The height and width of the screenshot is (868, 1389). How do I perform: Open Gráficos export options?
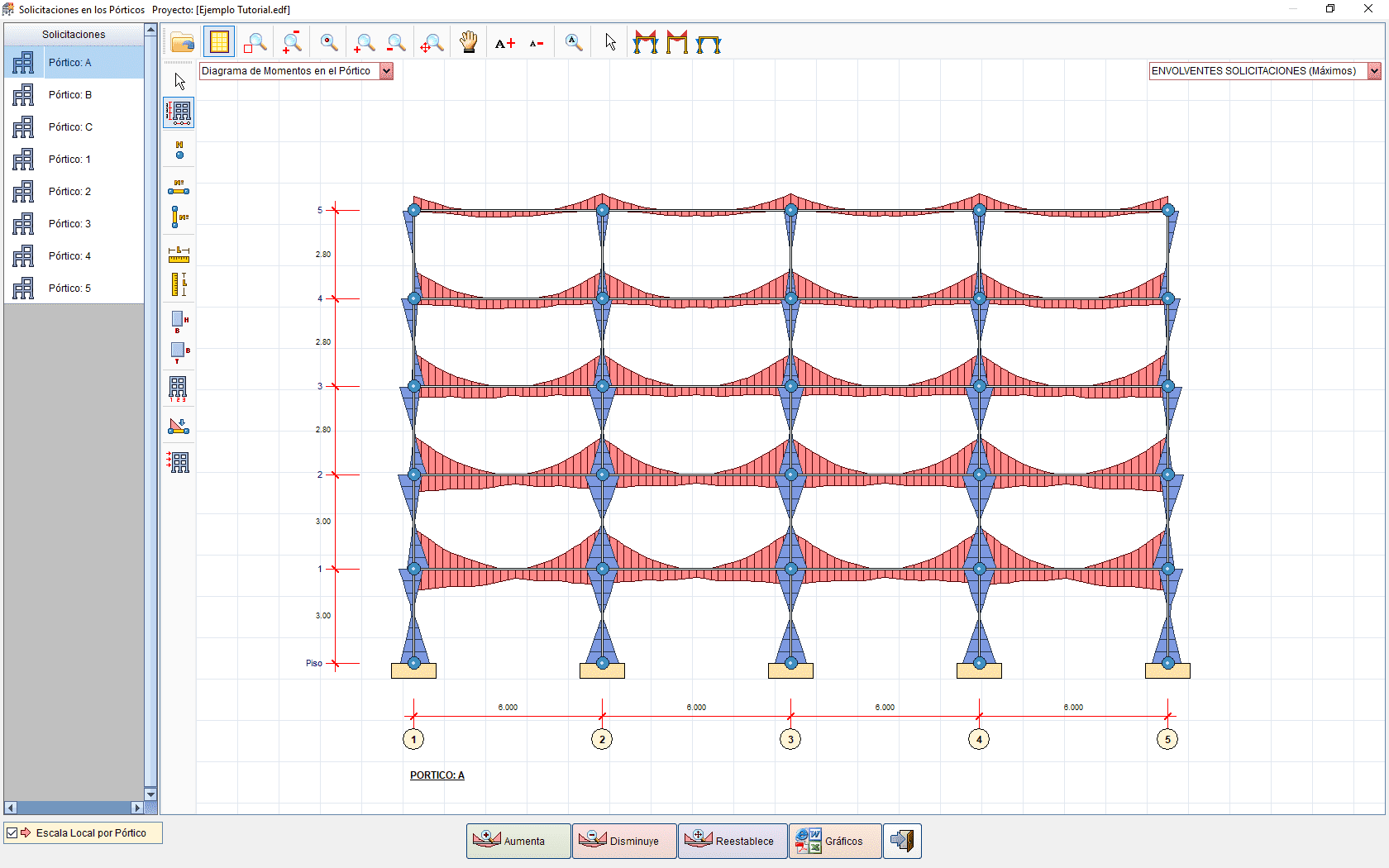835,841
